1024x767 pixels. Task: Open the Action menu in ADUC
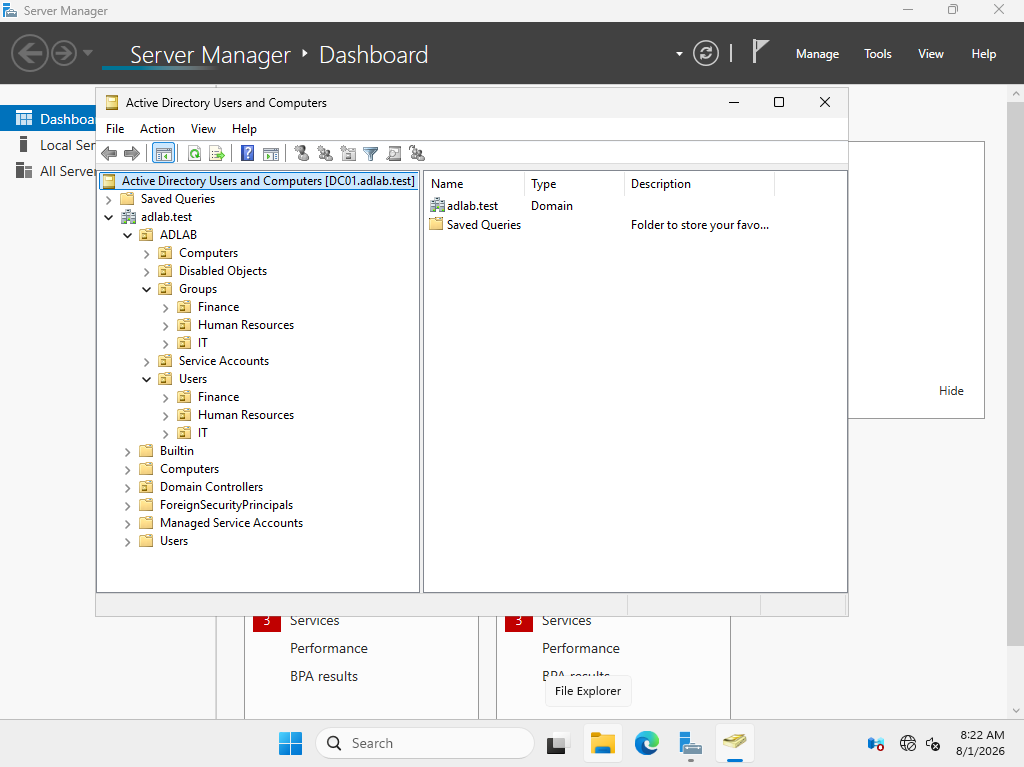[x=157, y=129]
